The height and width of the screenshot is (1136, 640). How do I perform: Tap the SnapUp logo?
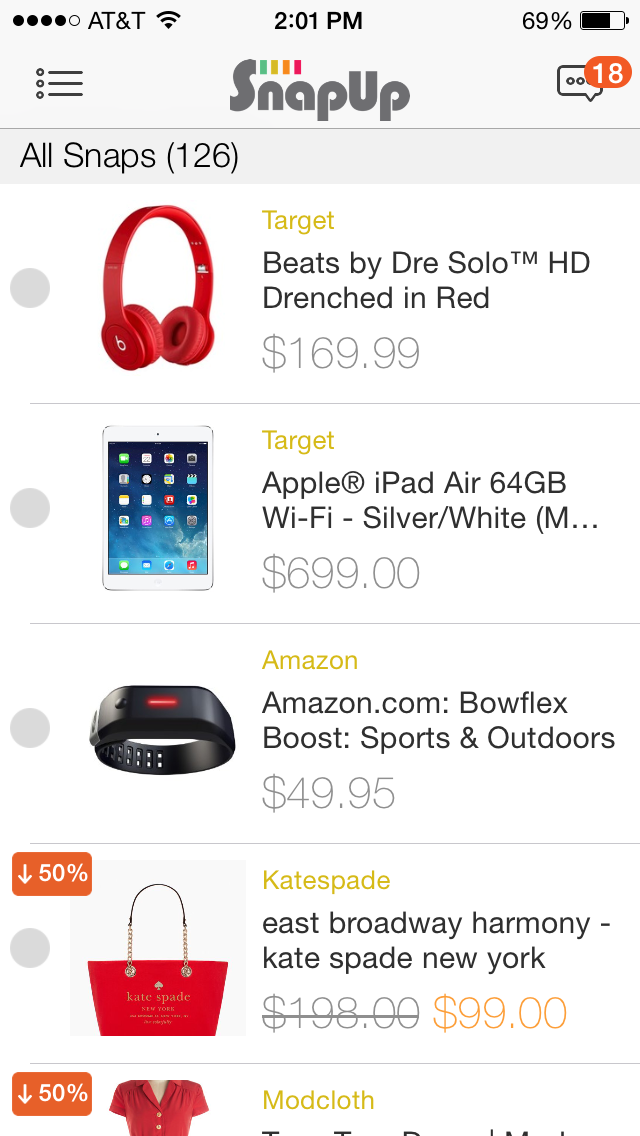point(320,90)
